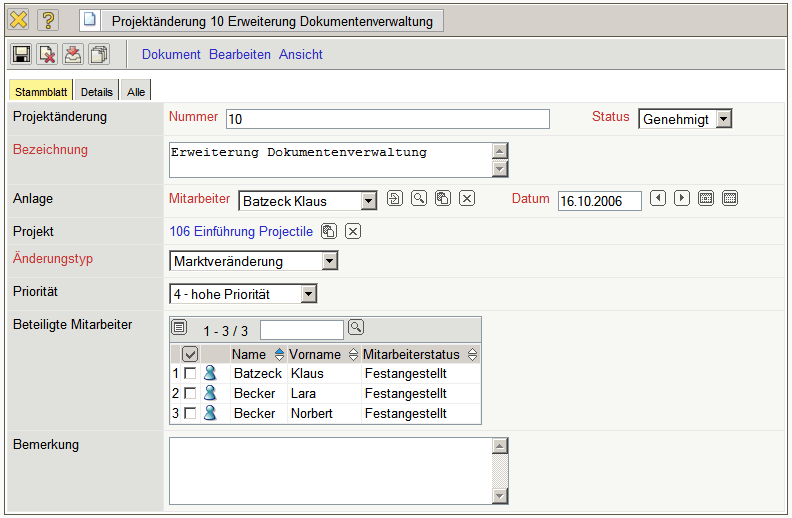Click the save floppy disk icon
792x518 pixels.
21,54
